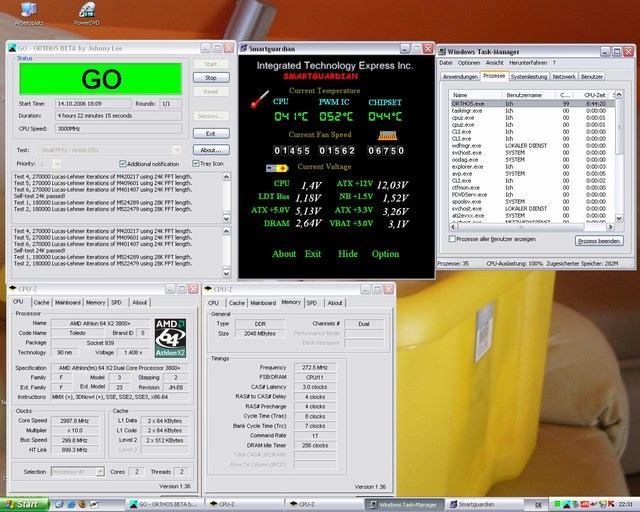Image resolution: width=640 pixels, height=512 pixels.
Task: Click title bar icon of CPU-Z window showing processor info
Action: click(x=13, y=289)
